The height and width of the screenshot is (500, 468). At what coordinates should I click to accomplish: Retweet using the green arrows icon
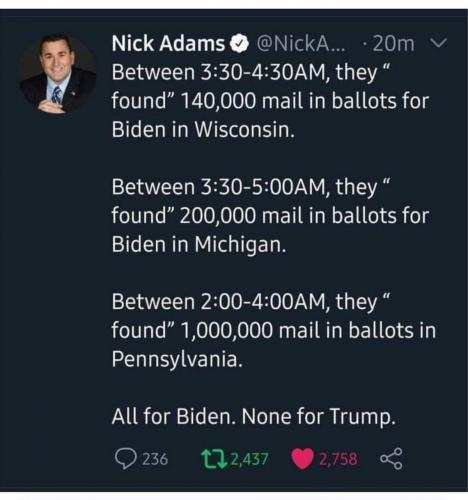click(x=214, y=459)
